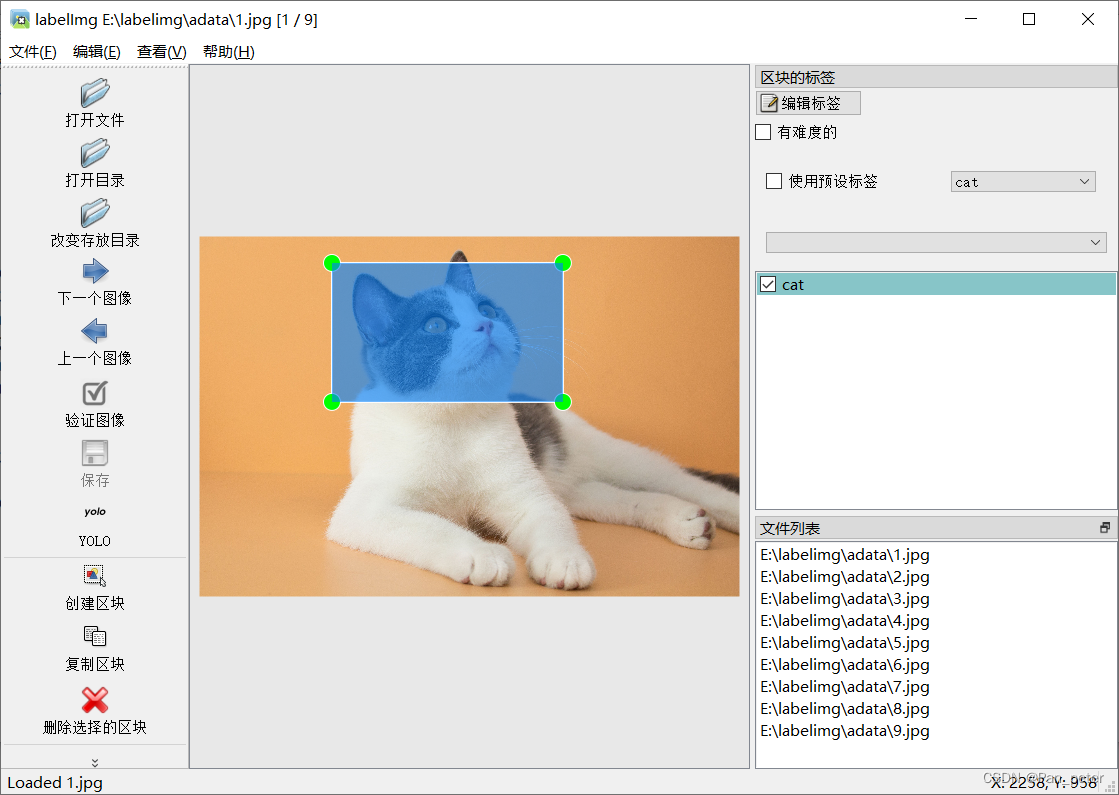Click the Box Labels (区块的标签) panel title
This screenshot has height=795, width=1119.
(797, 77)
